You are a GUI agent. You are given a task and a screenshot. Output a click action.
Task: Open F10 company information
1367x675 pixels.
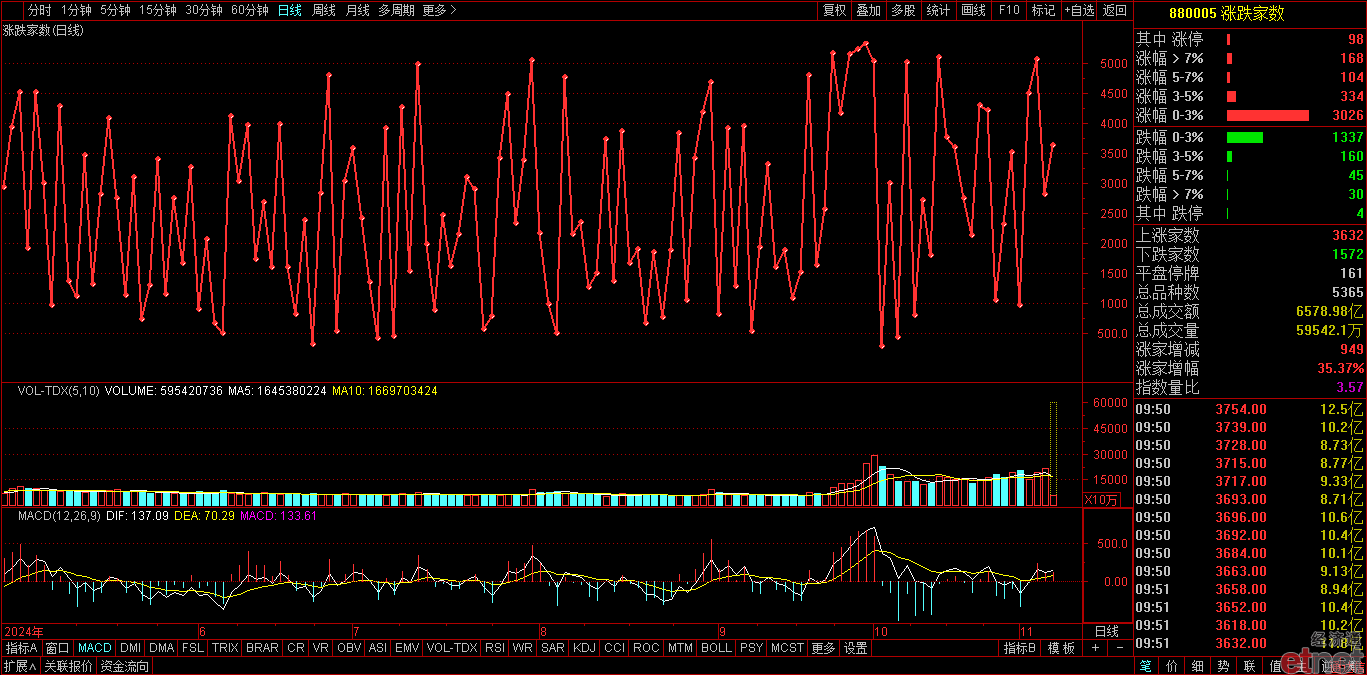click(x=1008, y=10)
